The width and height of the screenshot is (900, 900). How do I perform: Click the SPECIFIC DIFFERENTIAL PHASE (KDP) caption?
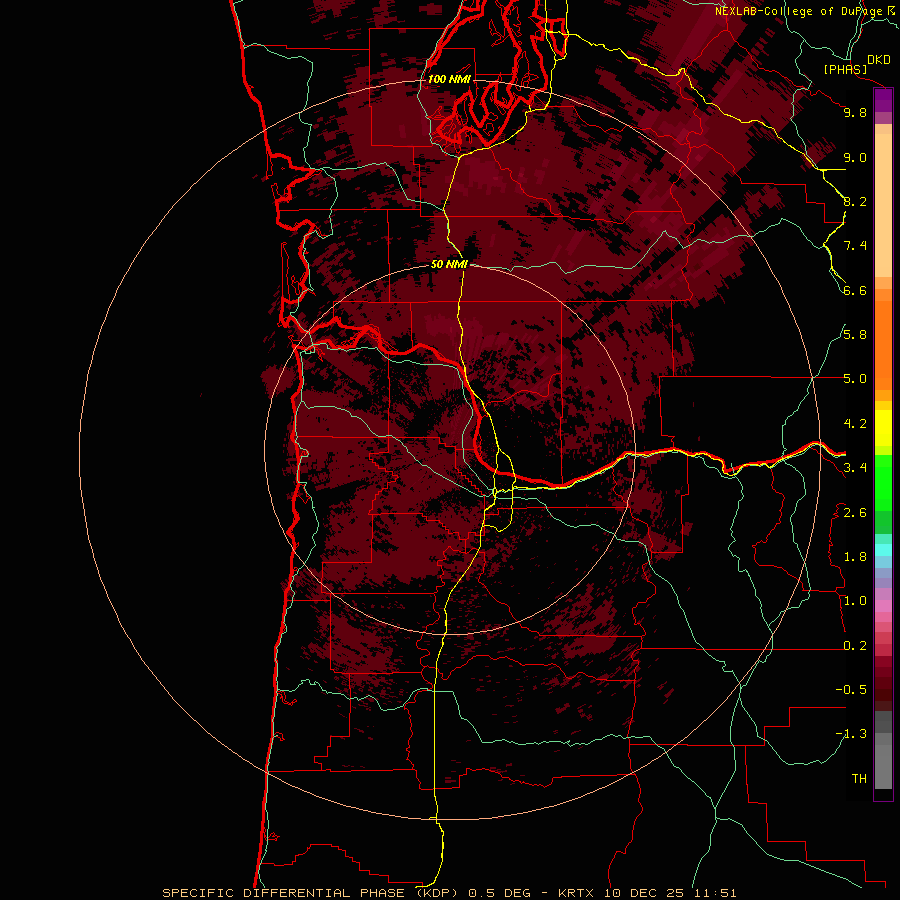tap(311, 893)
